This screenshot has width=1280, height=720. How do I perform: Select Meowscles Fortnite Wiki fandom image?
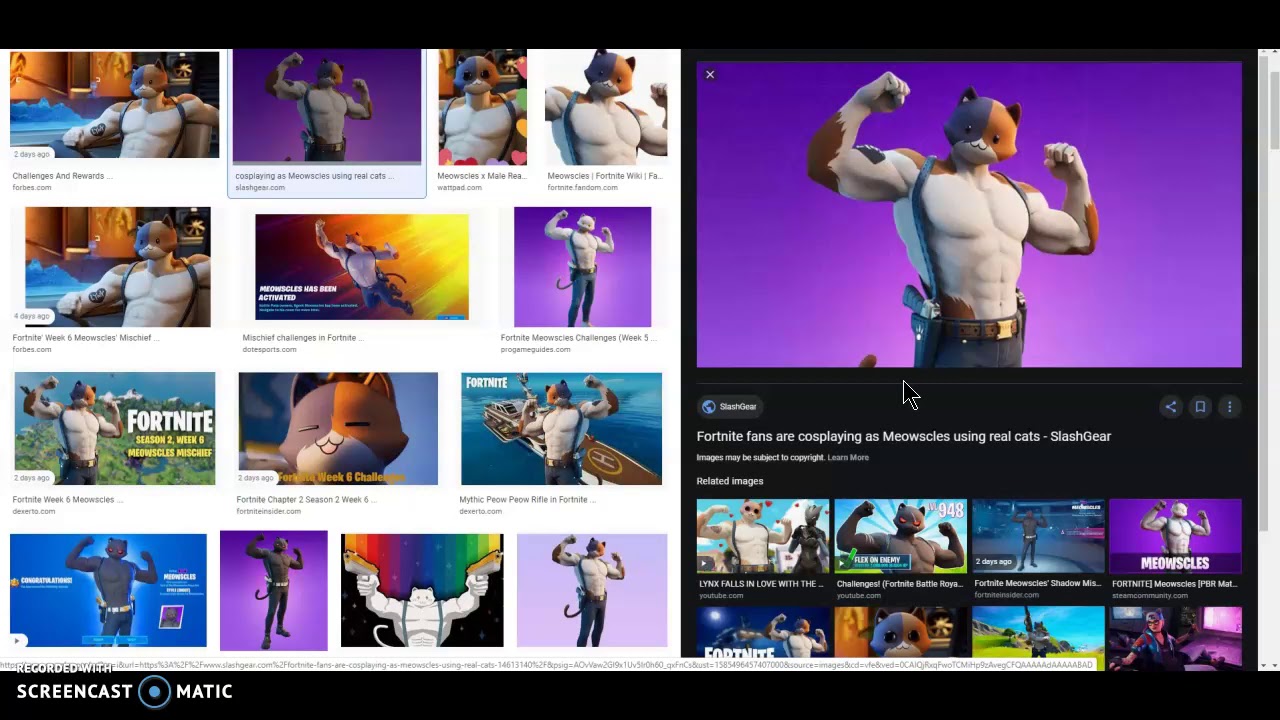pos(606,107)
